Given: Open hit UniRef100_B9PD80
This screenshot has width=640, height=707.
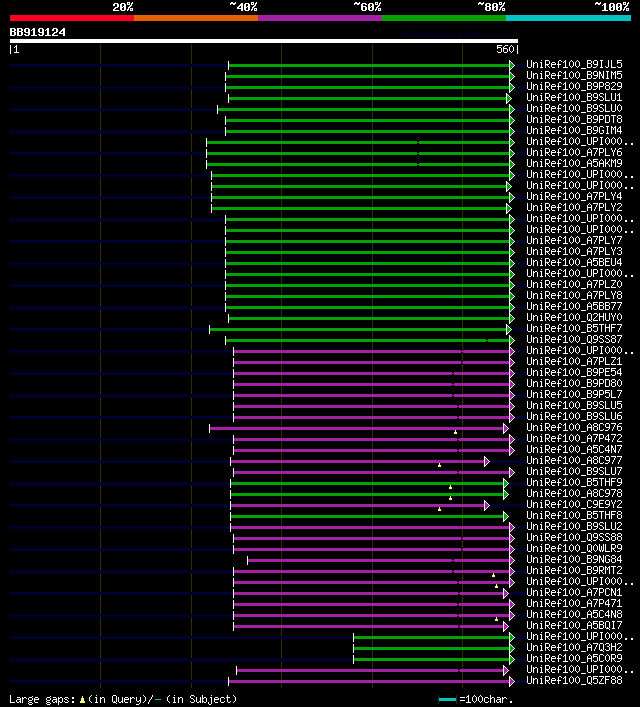Looking at the screenshot, I should pos(574,383).
